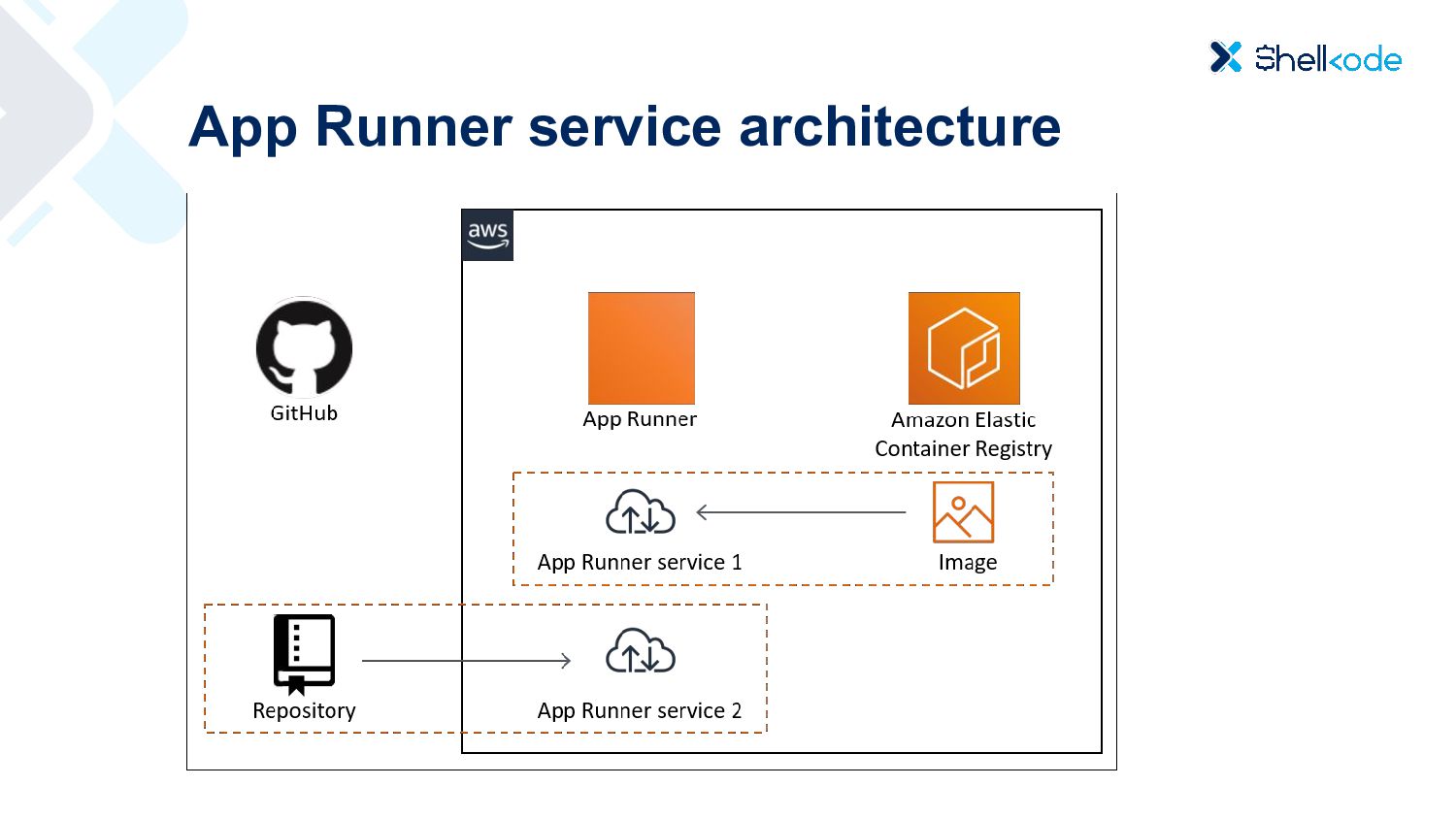Select the orange Image picture icon

point(963,512)
